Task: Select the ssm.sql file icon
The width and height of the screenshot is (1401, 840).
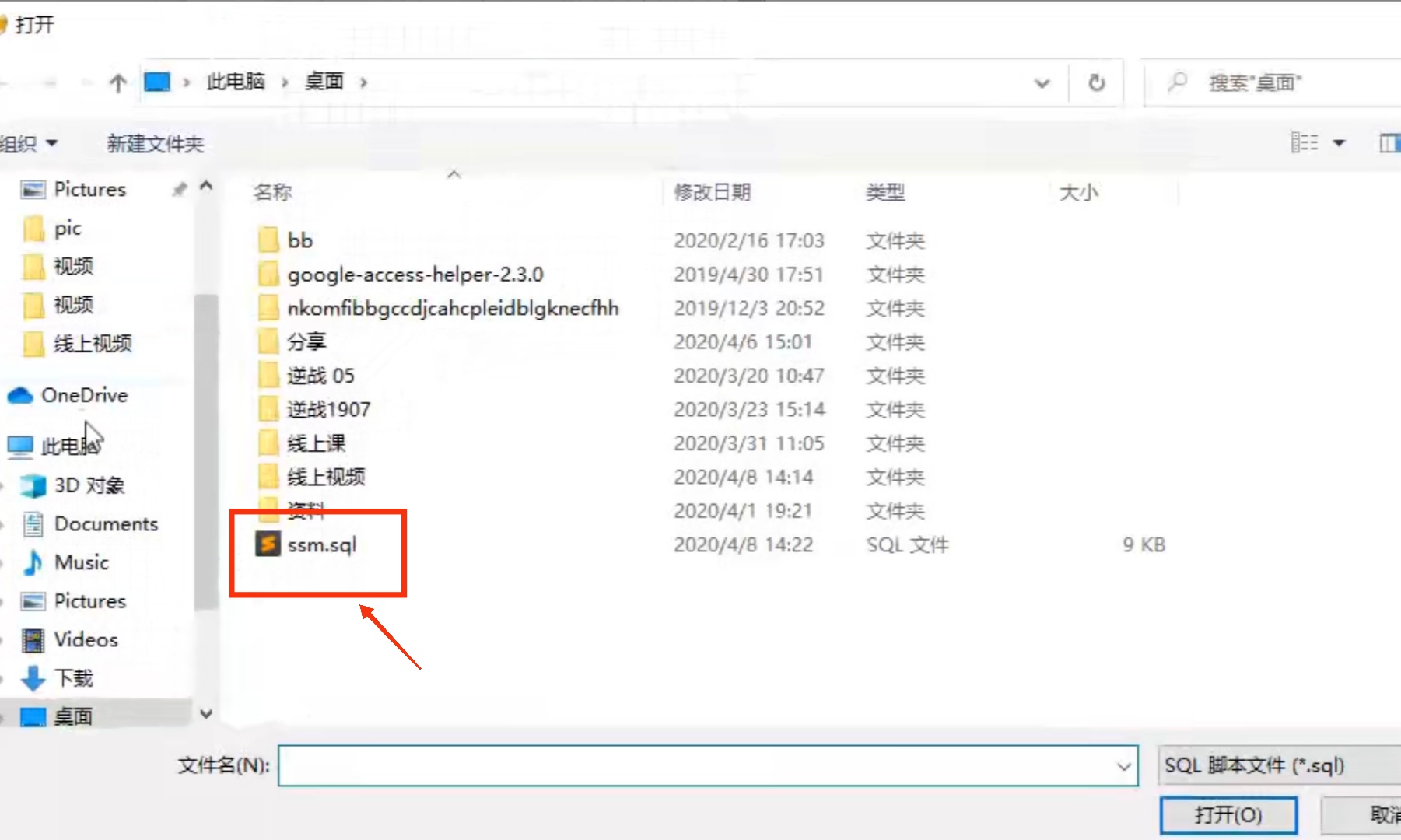Action: point(268,544)
